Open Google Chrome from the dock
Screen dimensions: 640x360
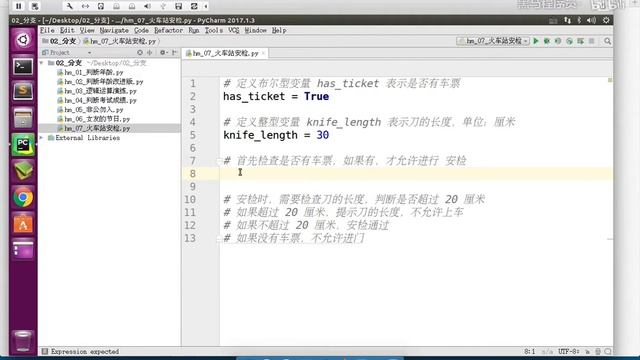click(23, 198)
